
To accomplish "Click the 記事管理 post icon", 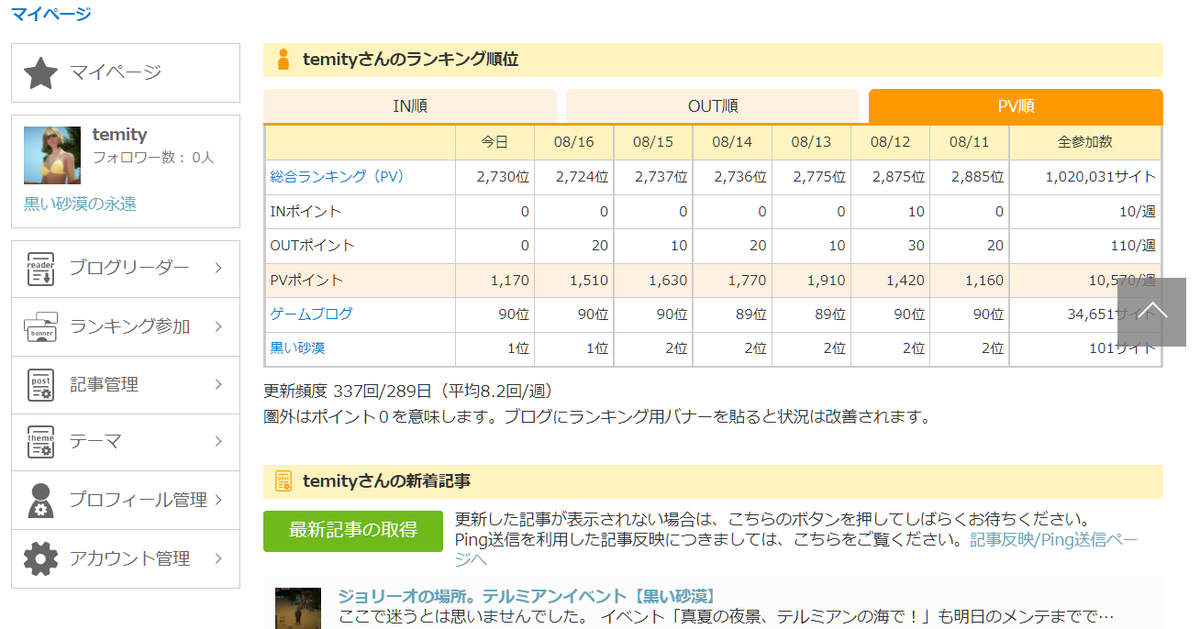I will tap(41, 385).
